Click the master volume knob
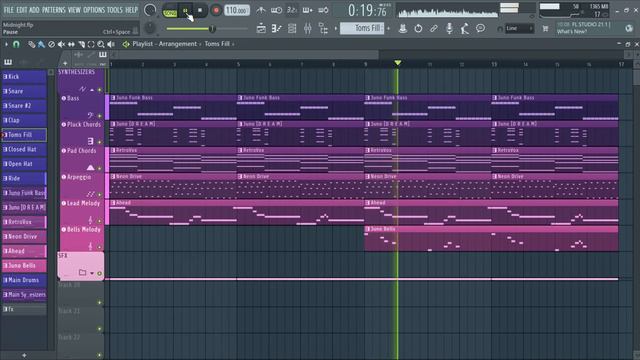This screenshot has height=360, width=640. click(150, 10)
